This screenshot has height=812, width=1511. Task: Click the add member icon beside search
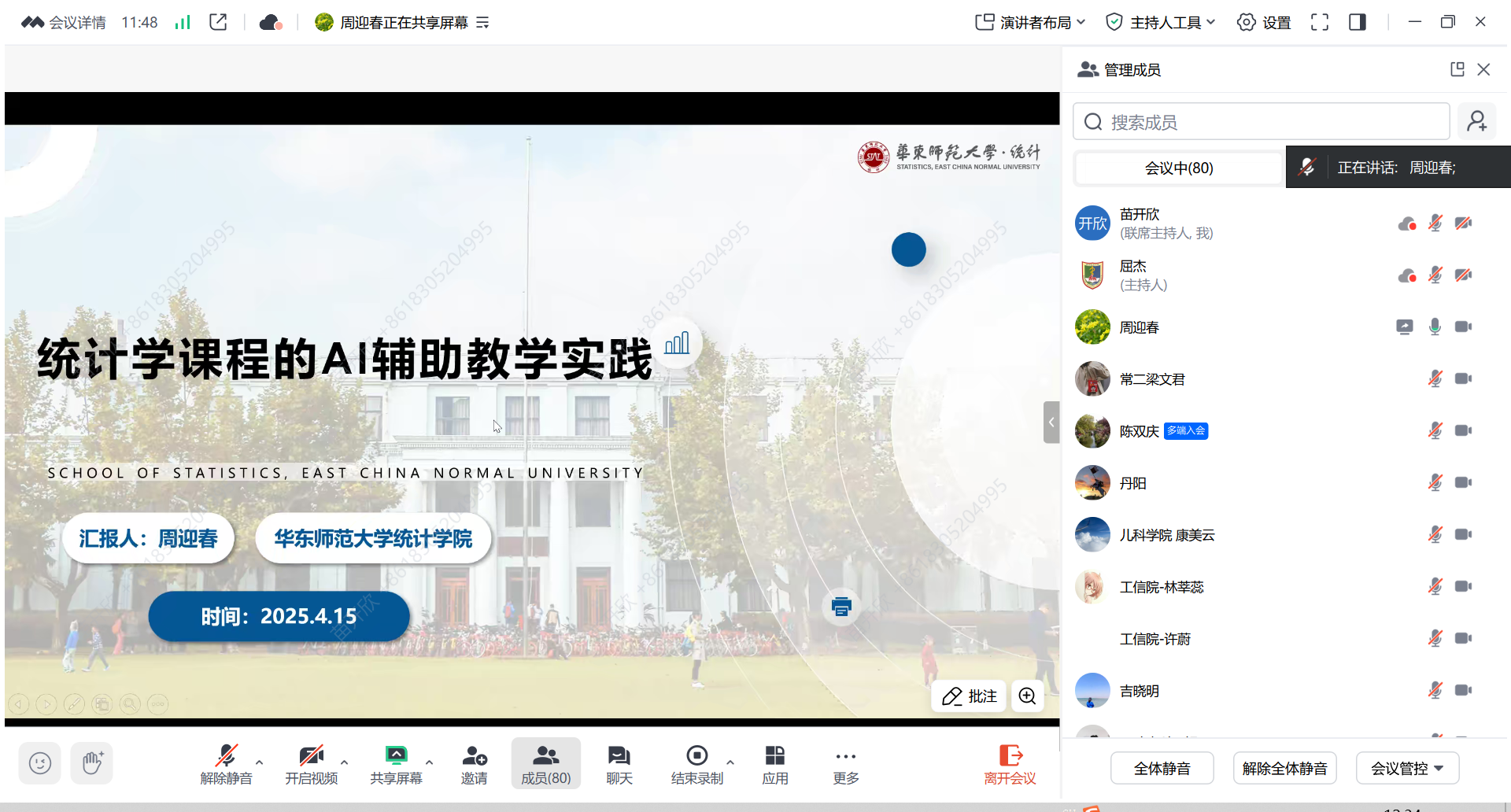(x=1477, y=121)
